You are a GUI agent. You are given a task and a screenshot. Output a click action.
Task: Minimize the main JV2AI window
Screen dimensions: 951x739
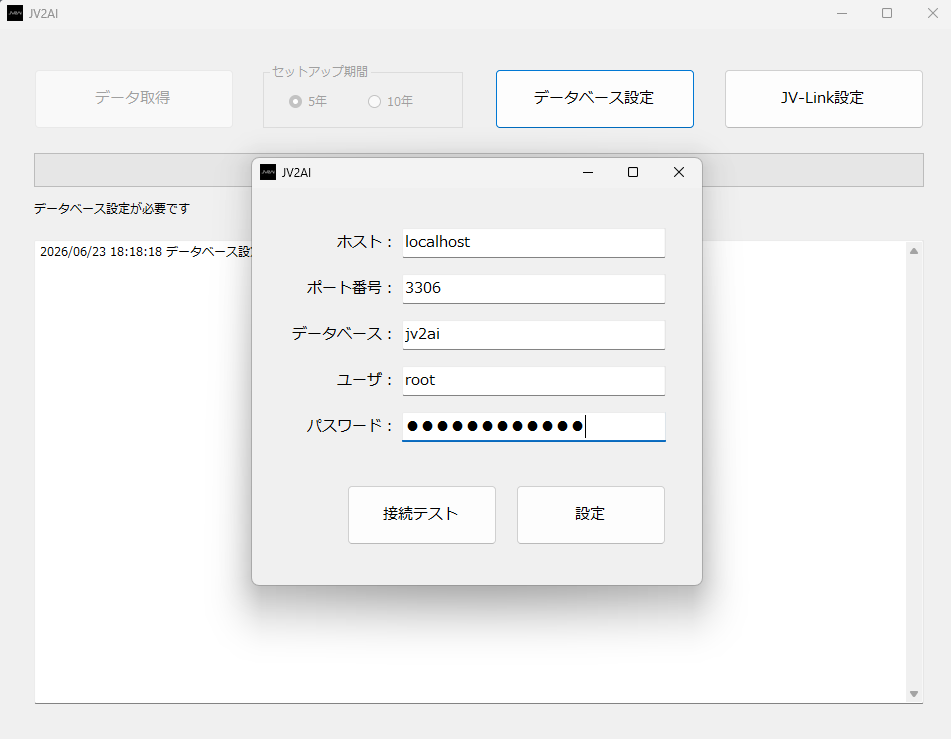pos(842,13)
